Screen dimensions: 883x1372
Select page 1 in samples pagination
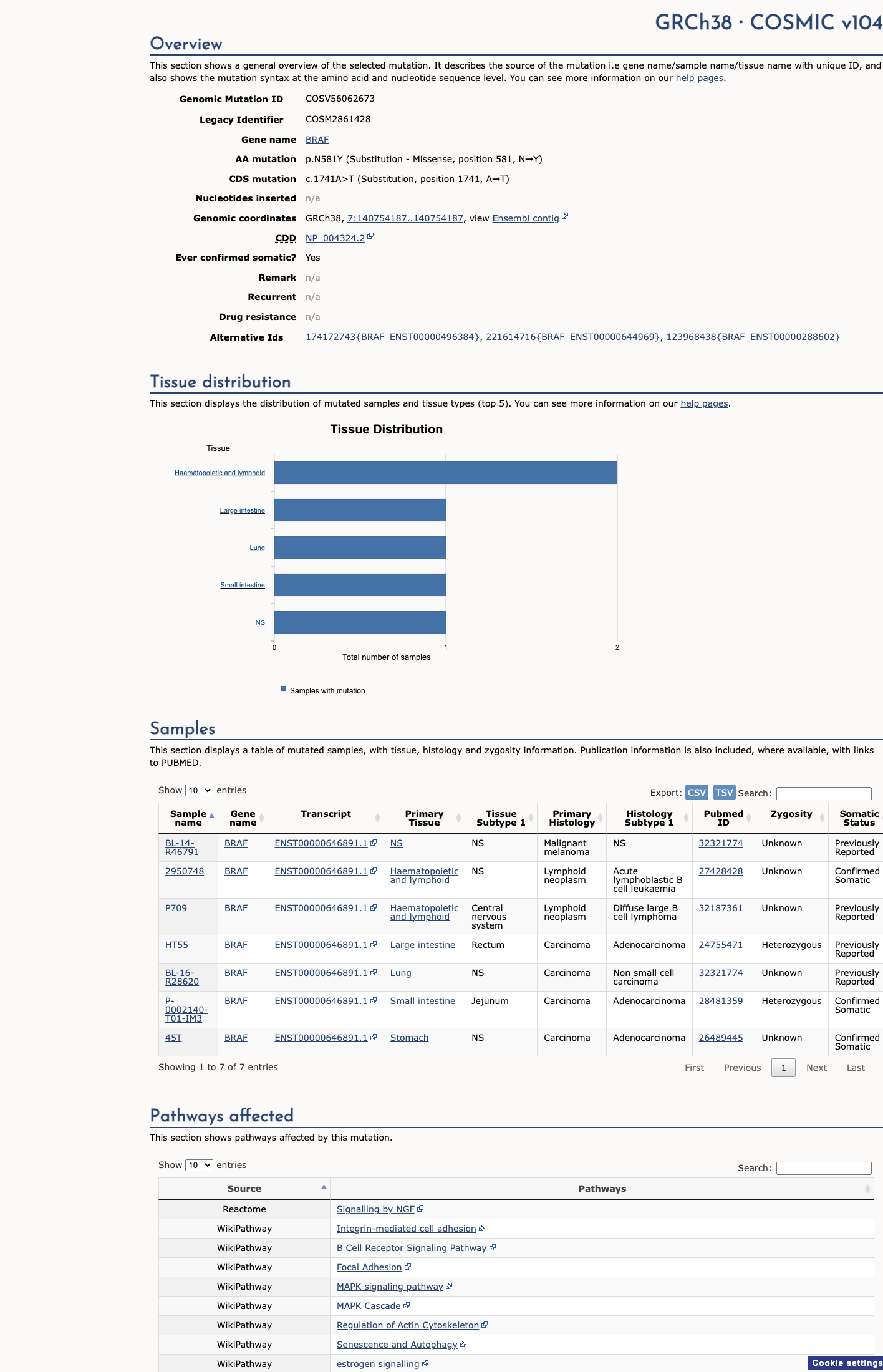point(783,1068)
